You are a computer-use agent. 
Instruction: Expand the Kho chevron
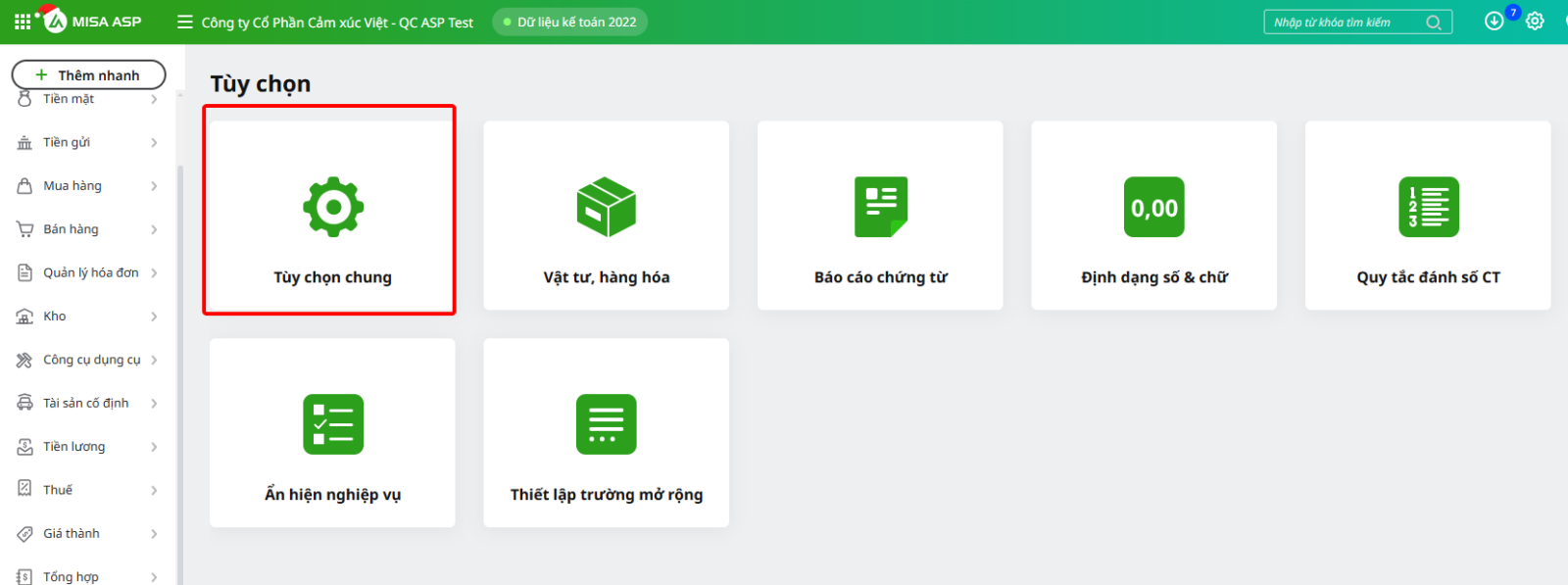[154, 317]
